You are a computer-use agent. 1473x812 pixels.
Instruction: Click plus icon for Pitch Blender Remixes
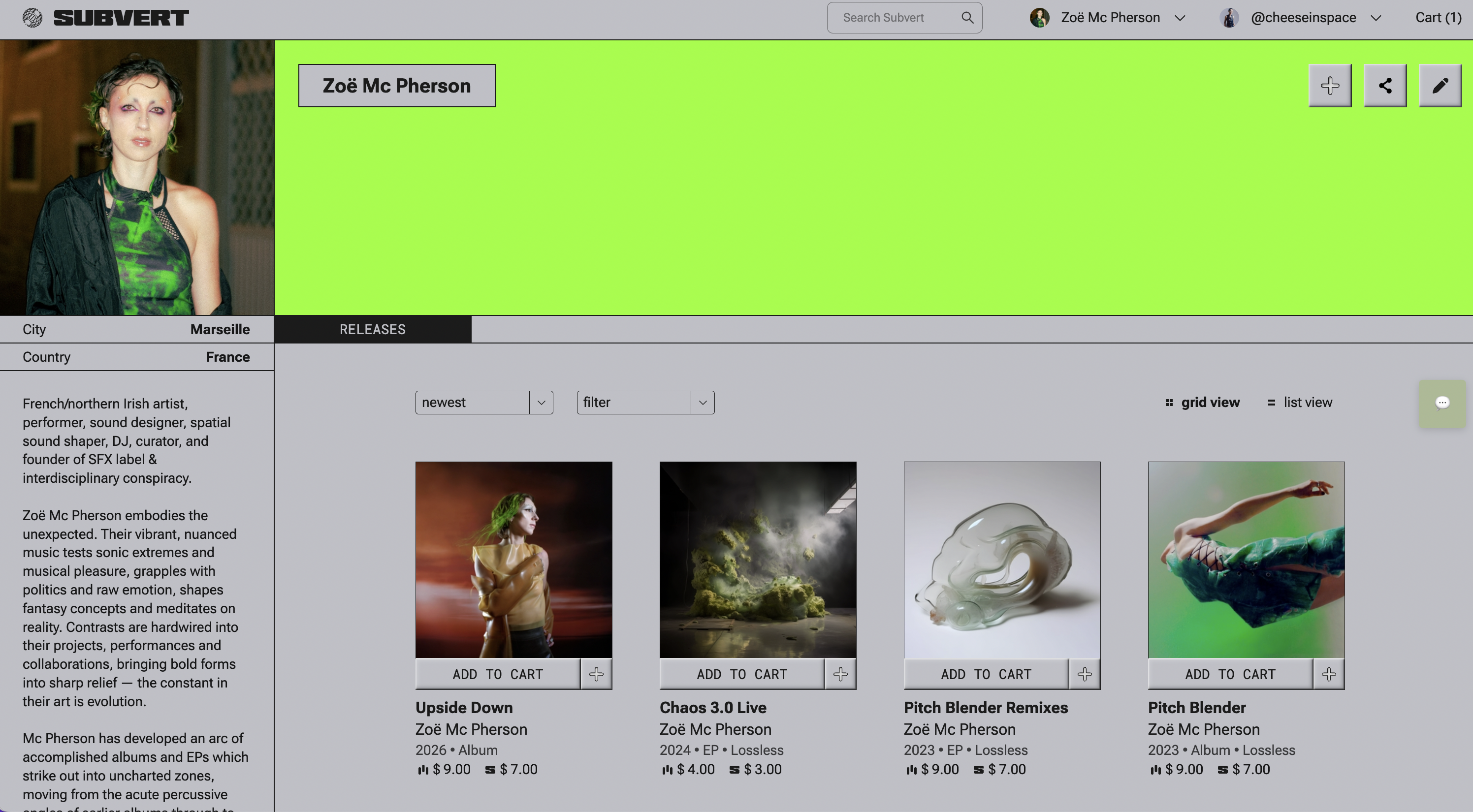[1085, 674]
